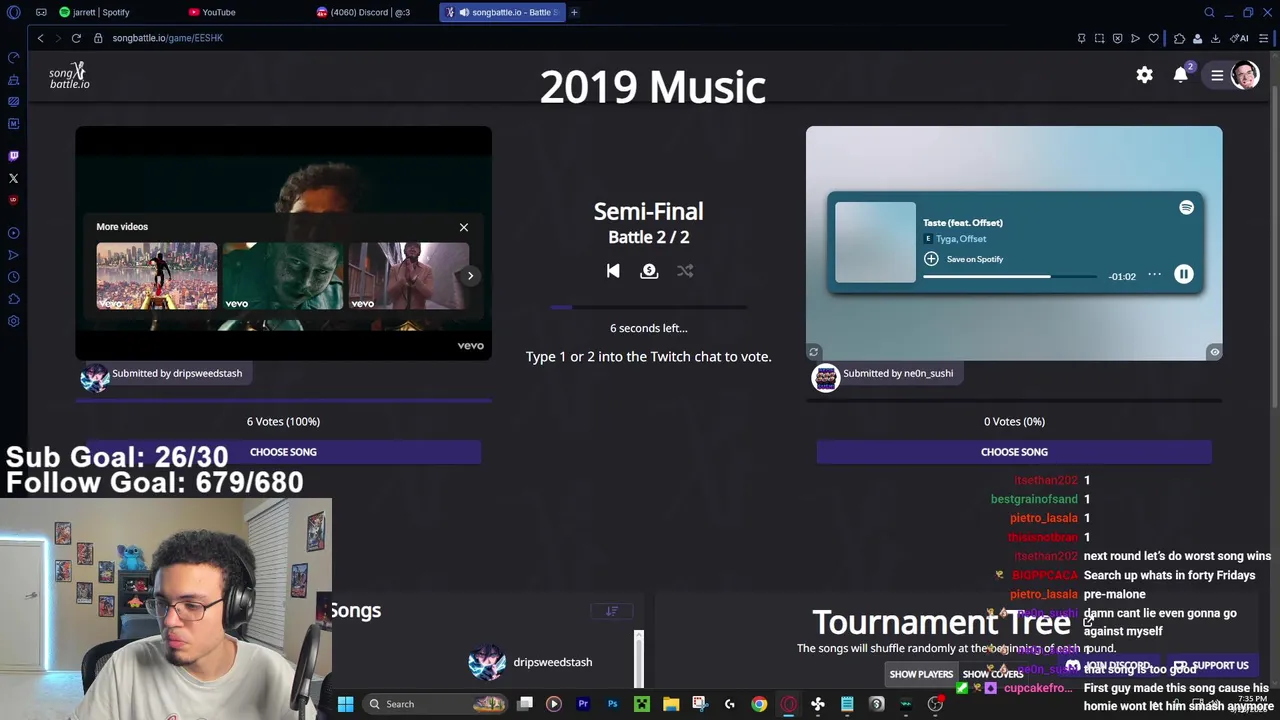This screenshot has width=1280, height=720.
Task: Click the Spotify logo in the embed
Action: point(1186,208)
